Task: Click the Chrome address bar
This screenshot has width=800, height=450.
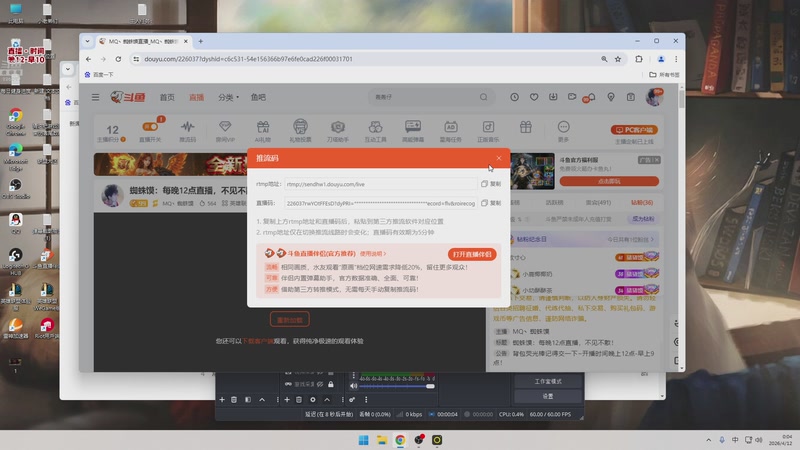Action: [367, 59]
